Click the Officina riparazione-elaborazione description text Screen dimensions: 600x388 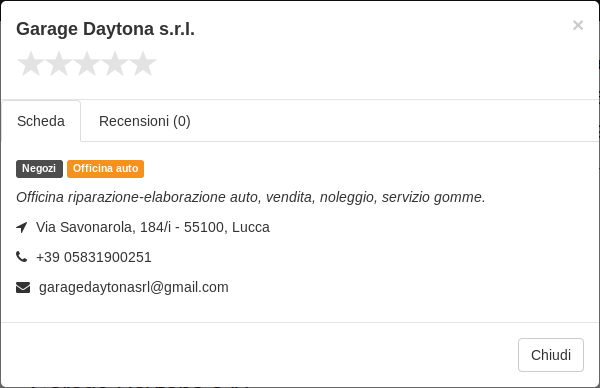(251, 197)
